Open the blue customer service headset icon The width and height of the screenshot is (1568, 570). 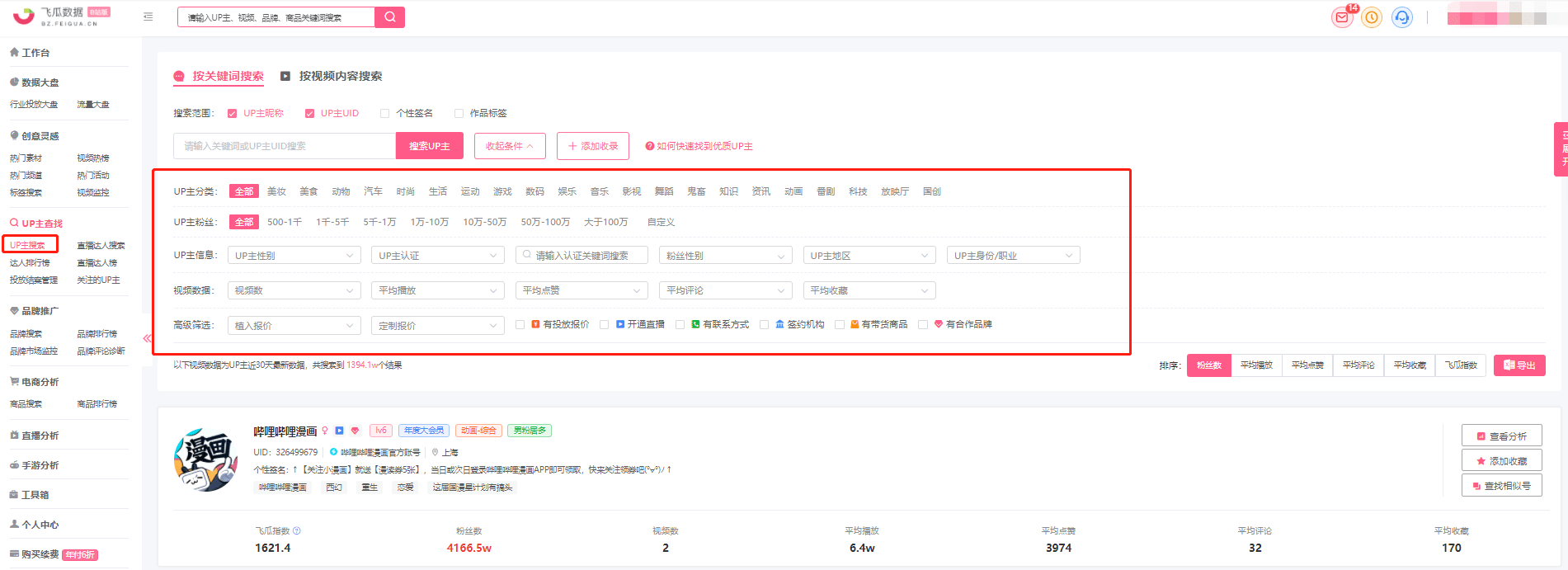[x=1401, y=17]
